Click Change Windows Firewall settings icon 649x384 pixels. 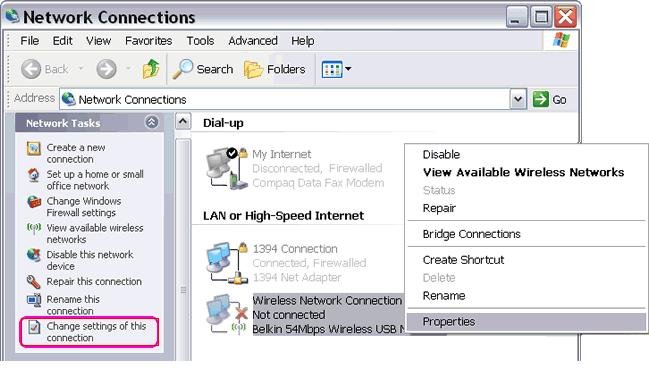click(x=34, y=202)
